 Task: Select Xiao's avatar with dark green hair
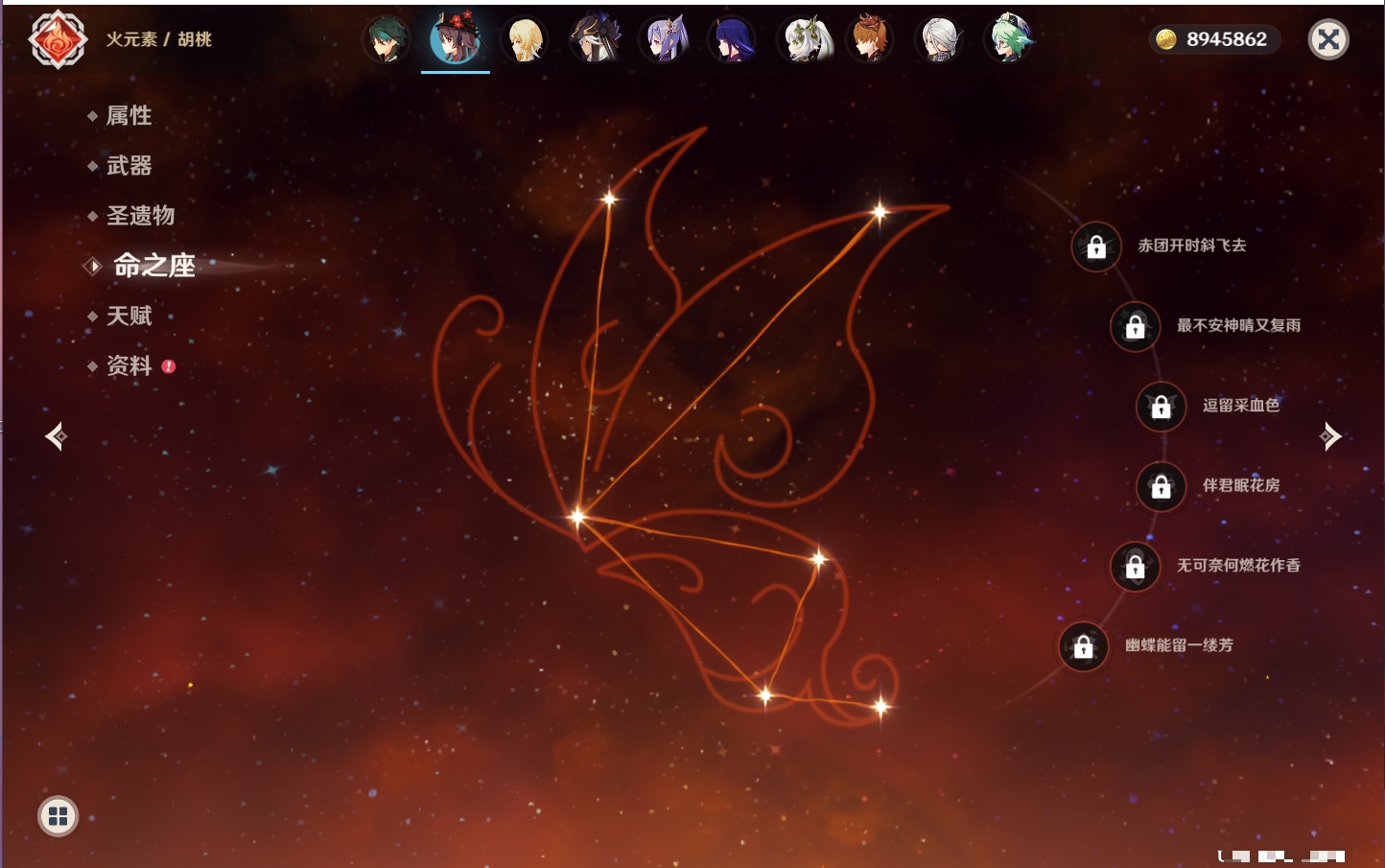tap(386, 39)
